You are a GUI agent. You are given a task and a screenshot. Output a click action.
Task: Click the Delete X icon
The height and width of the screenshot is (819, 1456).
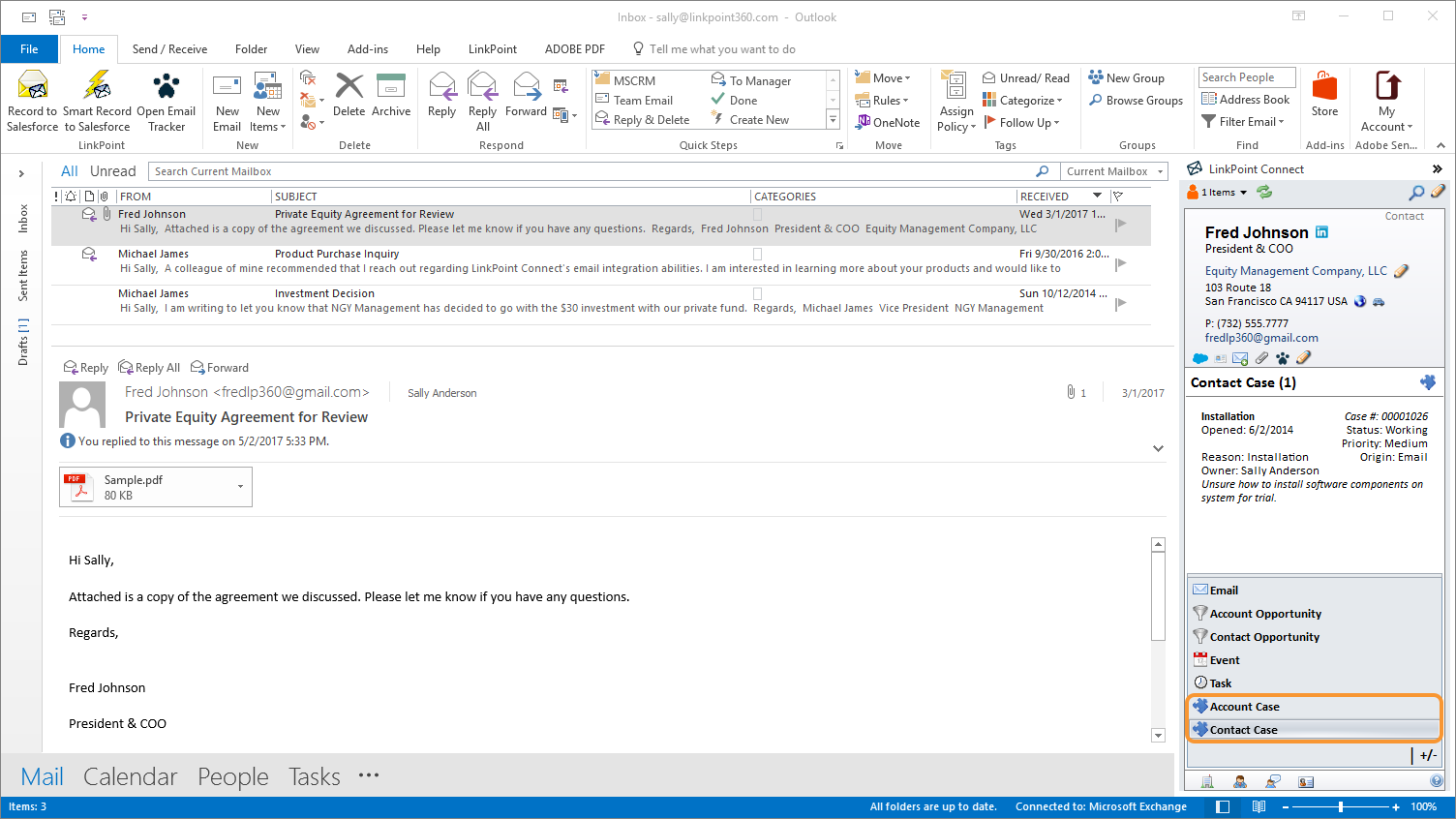349,86
